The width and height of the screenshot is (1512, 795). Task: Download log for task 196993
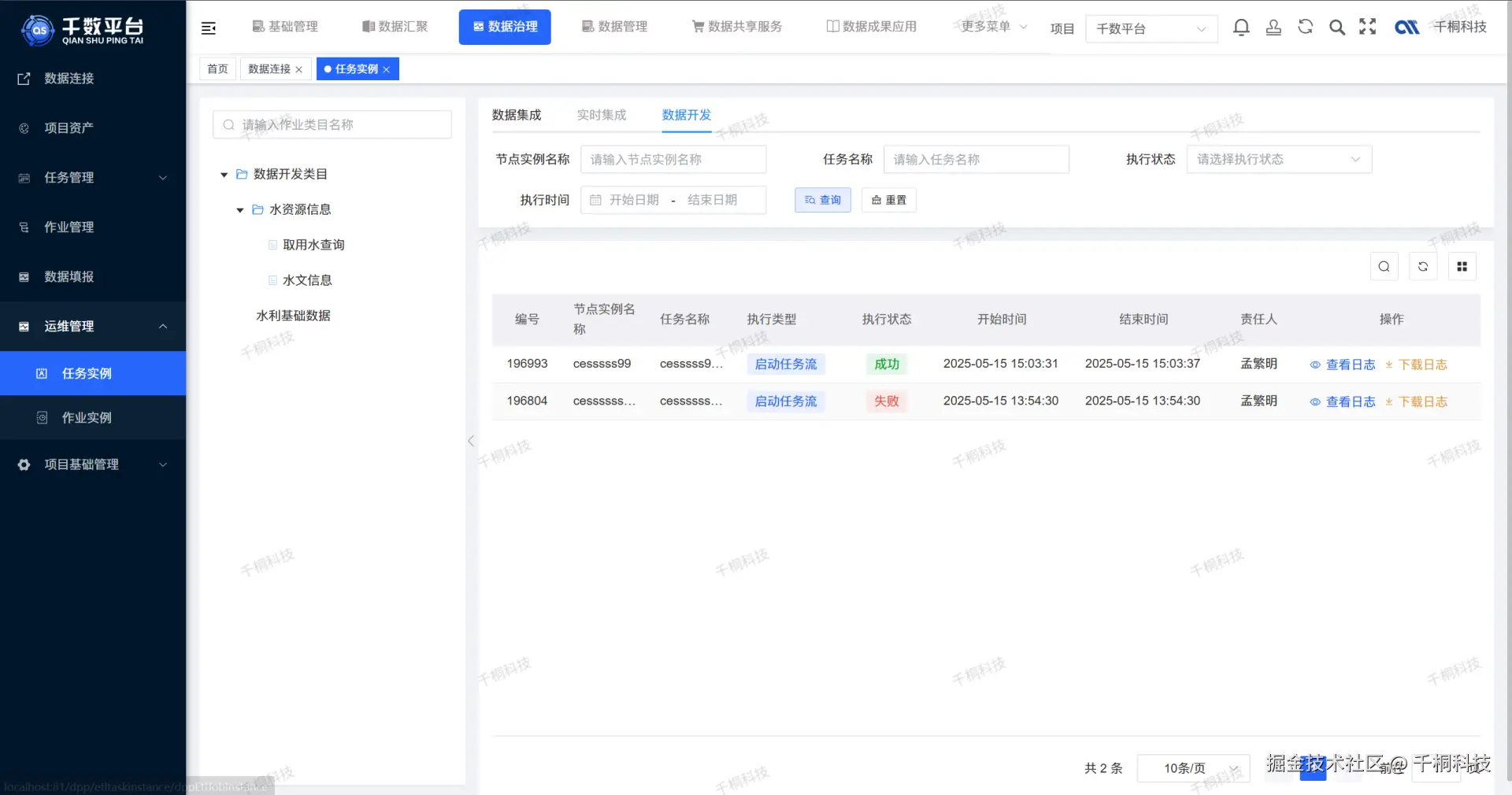point(1416,364)
